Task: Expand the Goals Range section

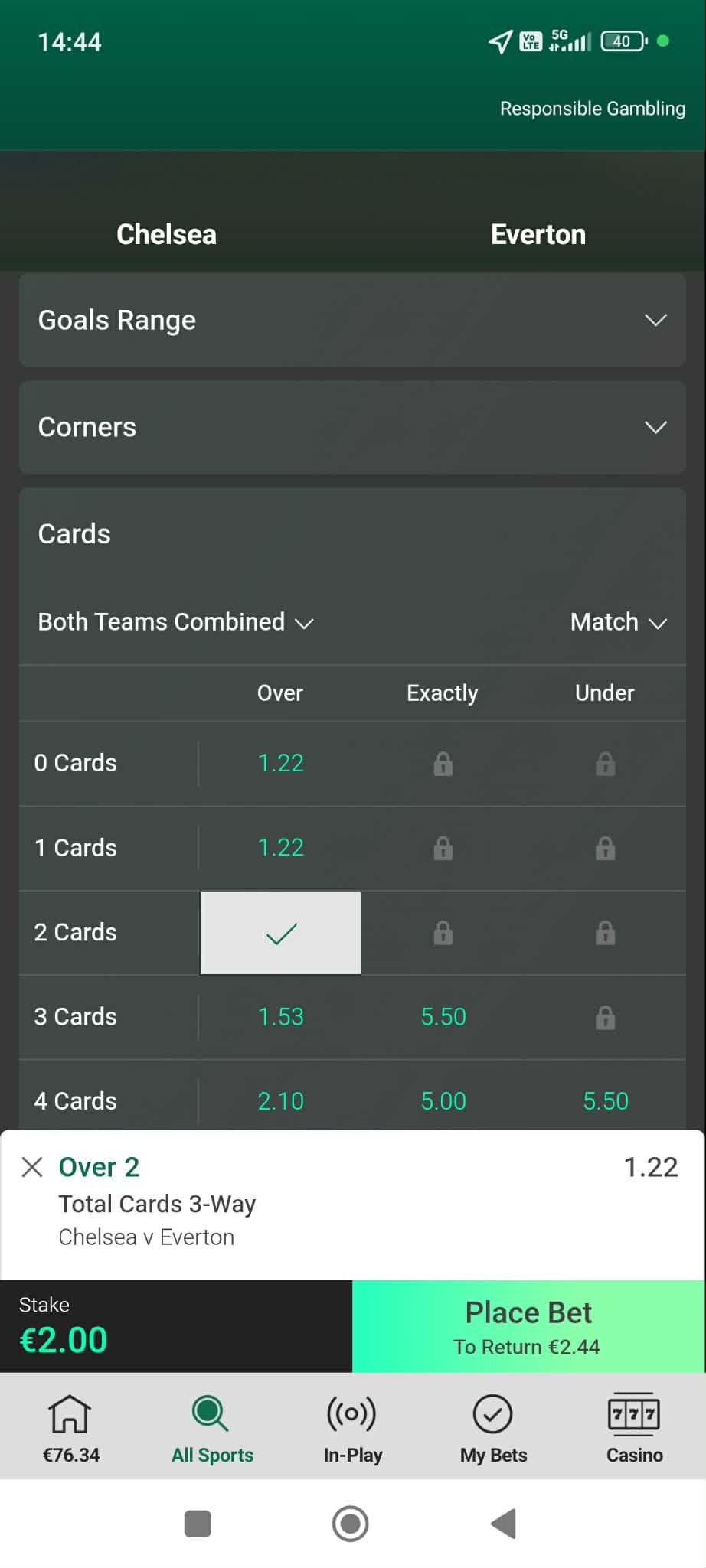Action: click(352, 320)
